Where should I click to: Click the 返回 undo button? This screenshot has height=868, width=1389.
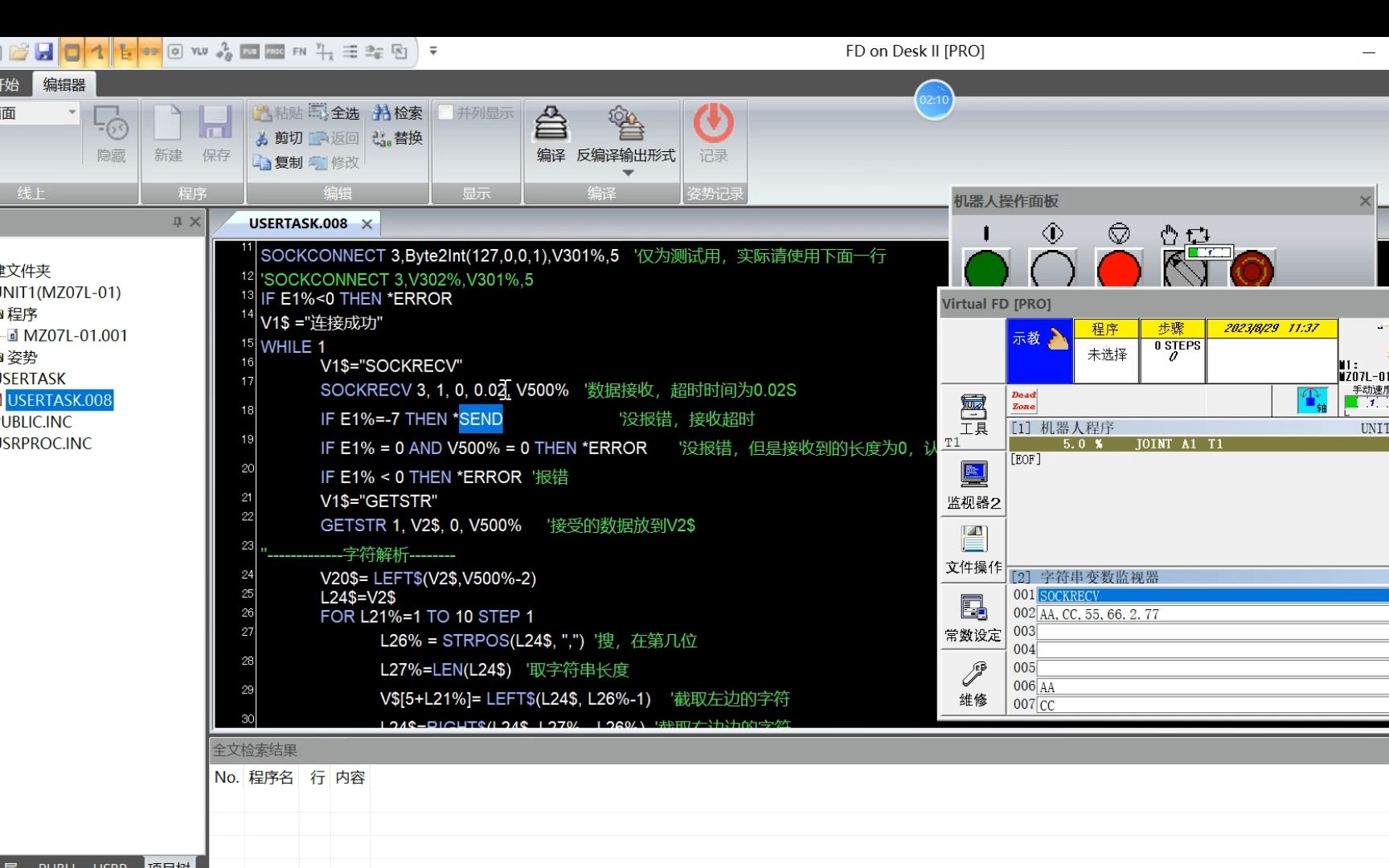click(334, 137)
